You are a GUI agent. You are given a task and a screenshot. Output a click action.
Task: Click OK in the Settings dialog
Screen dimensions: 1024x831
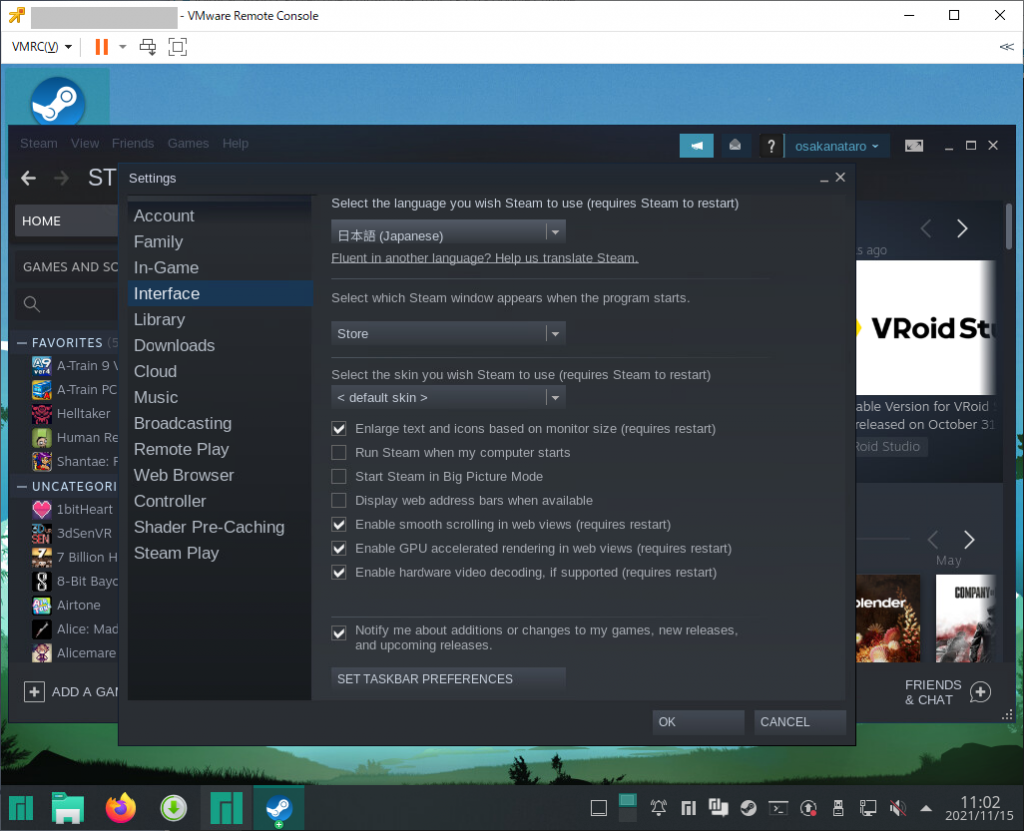[x=698, y=722]
